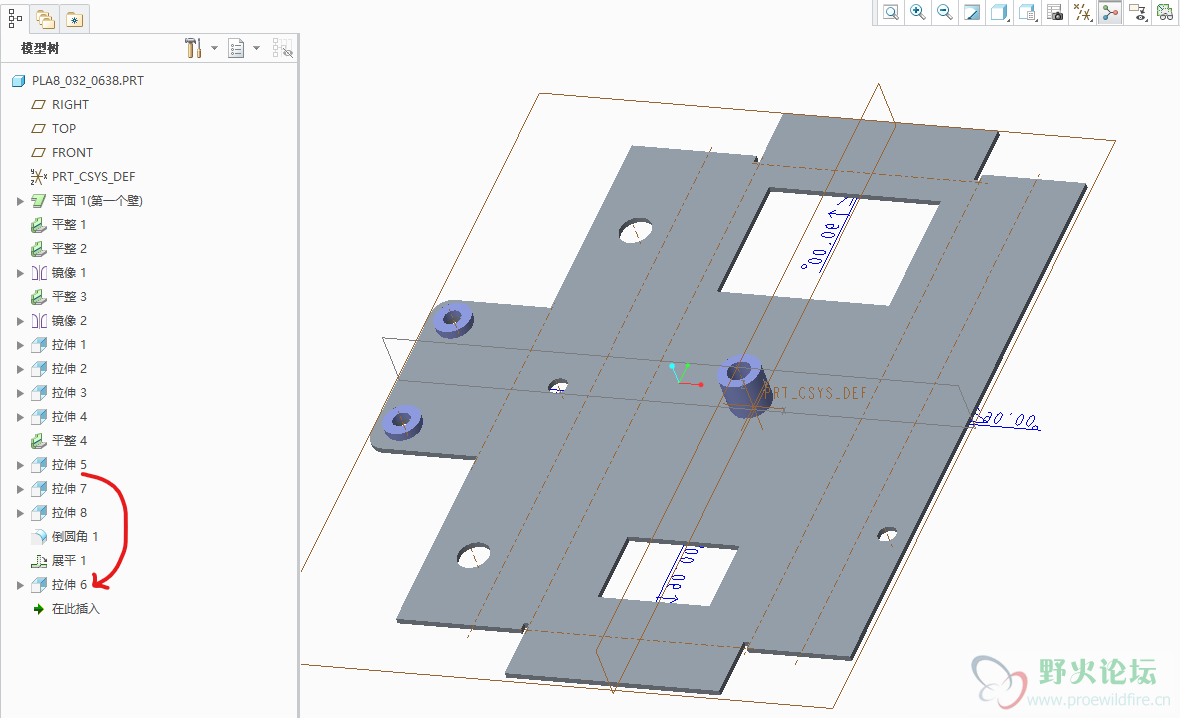The height and width of the screenshot is (718, 1180).
Task: Expand the 拉伸 1 feature
Action: [20, 345]
